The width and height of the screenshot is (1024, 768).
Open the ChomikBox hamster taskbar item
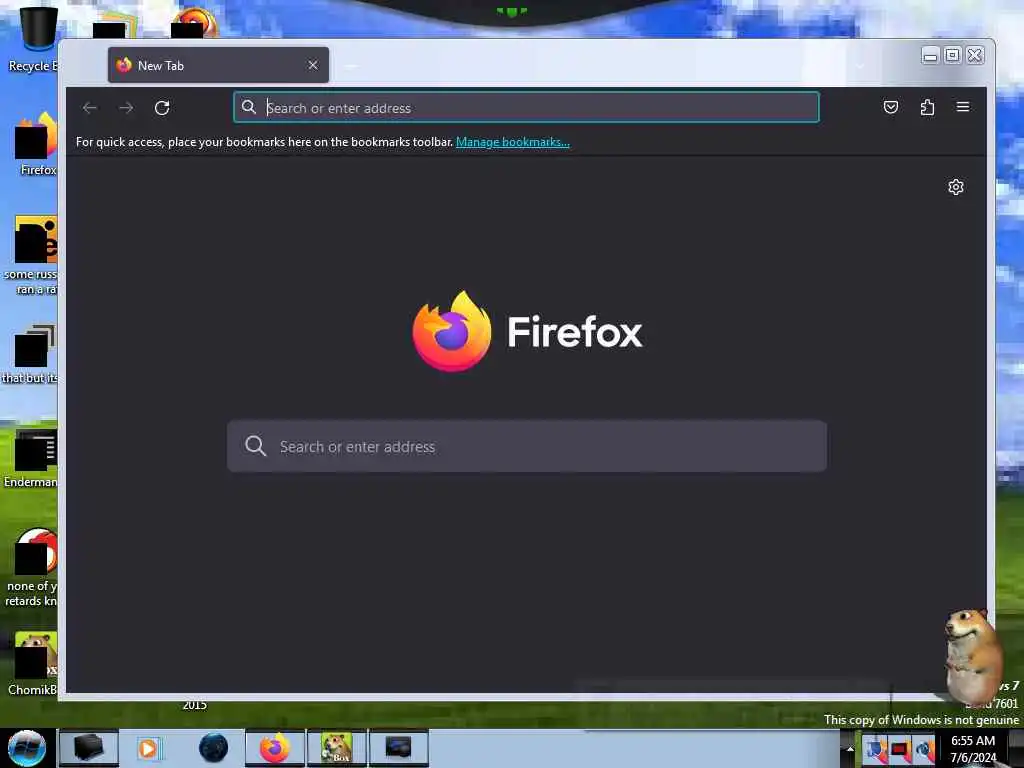pos(337,748)
